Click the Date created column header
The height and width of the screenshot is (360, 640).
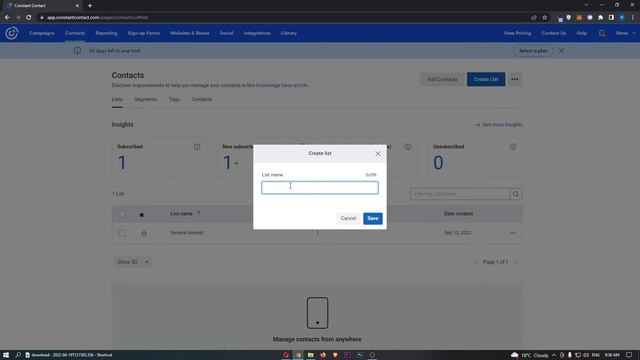pyautogui.click(x=458, y=214)
